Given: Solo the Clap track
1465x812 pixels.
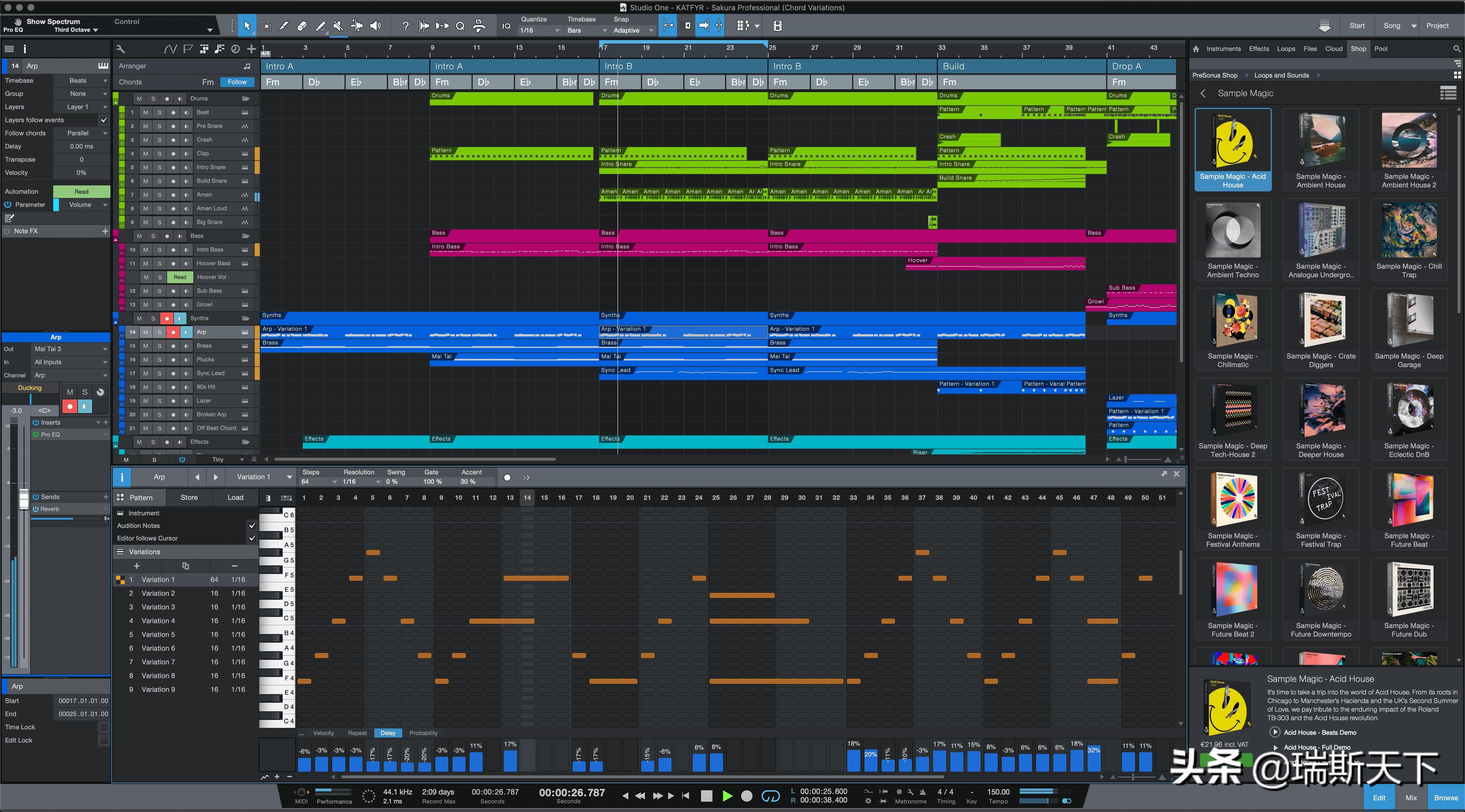Looking at the screenshot, I should click(x=159, y=154).
